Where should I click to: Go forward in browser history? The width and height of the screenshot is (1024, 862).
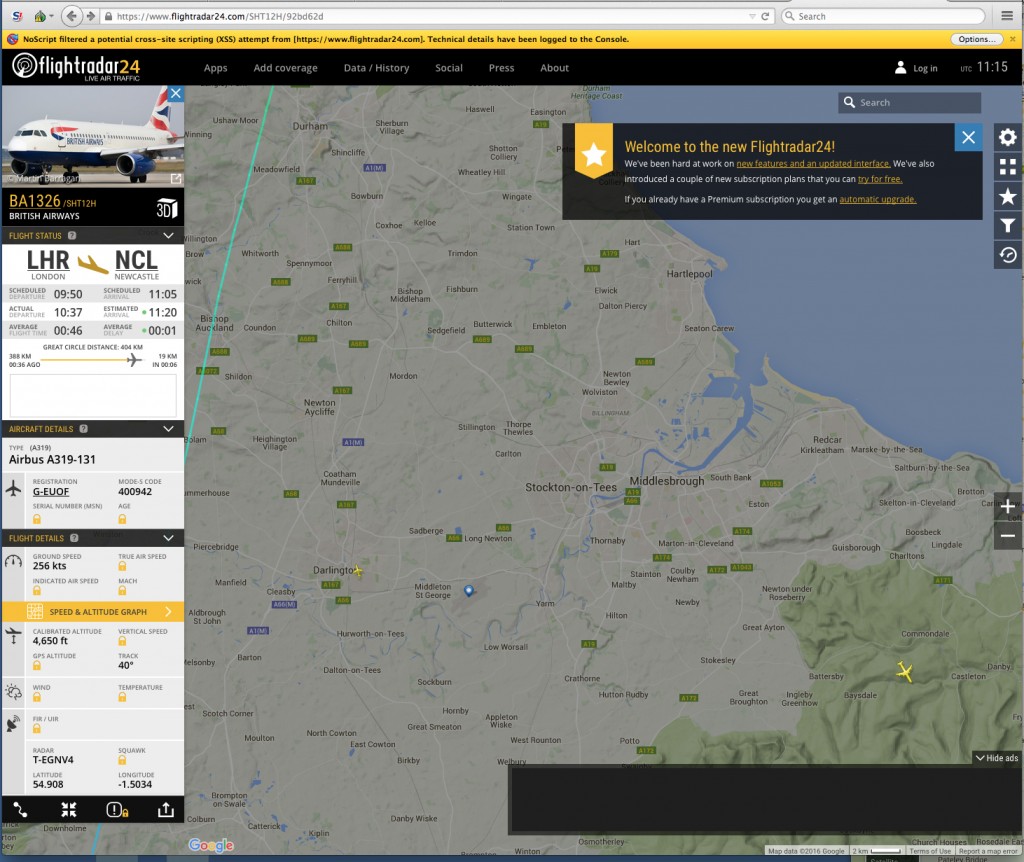click(91, 16)
